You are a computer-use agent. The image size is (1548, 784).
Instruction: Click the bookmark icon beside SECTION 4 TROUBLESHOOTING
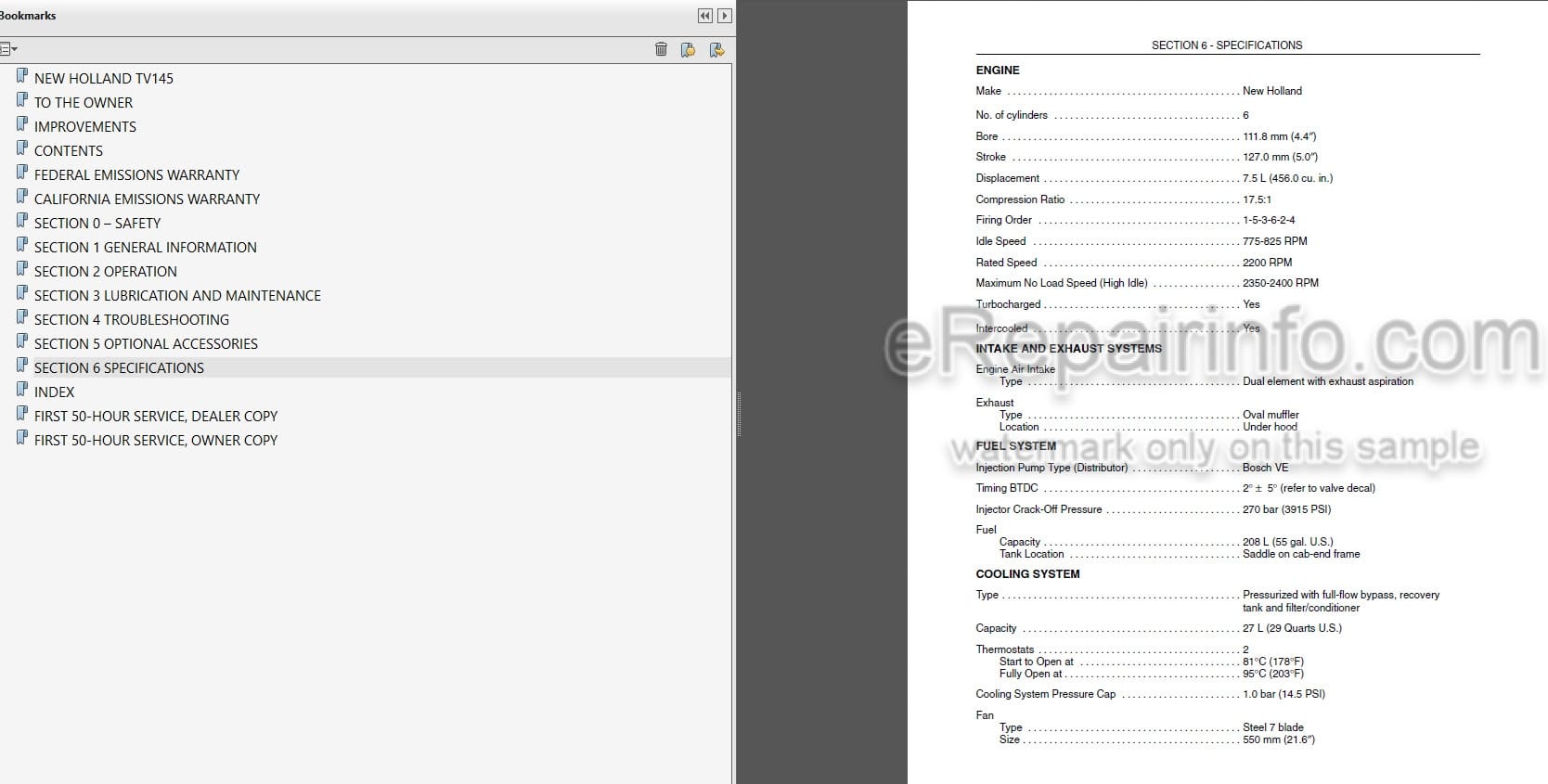pos(22,317)
